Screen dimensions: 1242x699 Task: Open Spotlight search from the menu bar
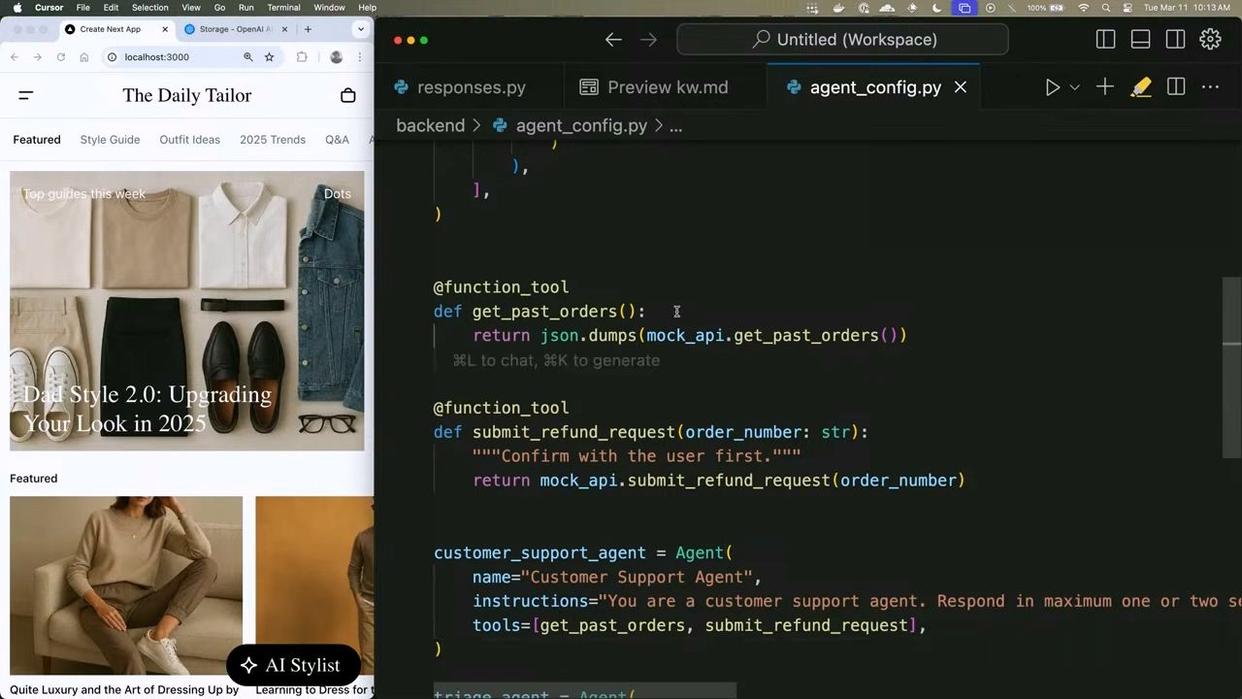point(1105,7)
